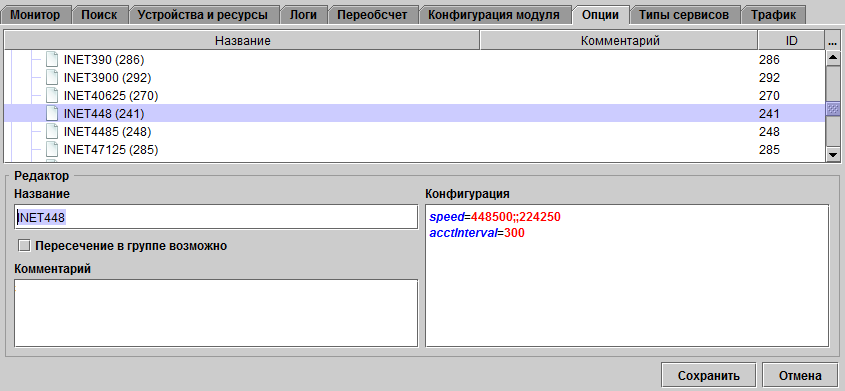Screen dimensions: 845x391
Task: Click the scrollbar up arrow
Action: [x=833, y=57]
